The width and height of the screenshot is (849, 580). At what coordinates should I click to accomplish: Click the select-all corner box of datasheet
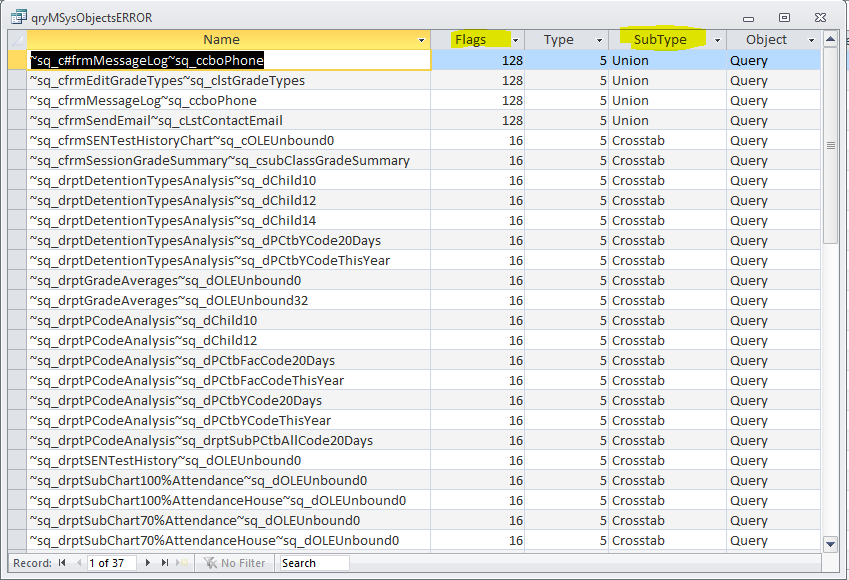[17, 40]
